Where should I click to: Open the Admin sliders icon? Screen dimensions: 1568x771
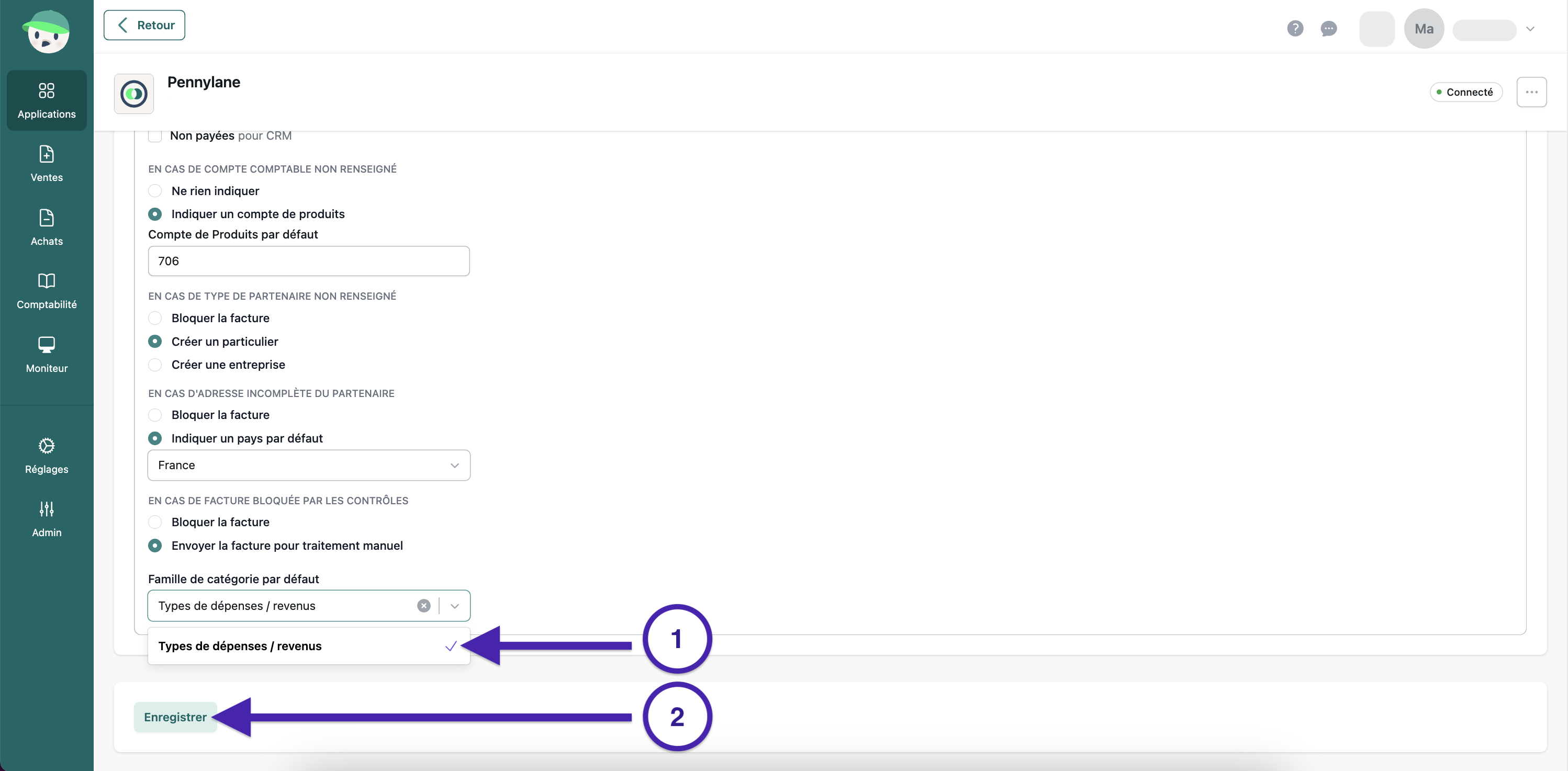(x=46, y=519)
